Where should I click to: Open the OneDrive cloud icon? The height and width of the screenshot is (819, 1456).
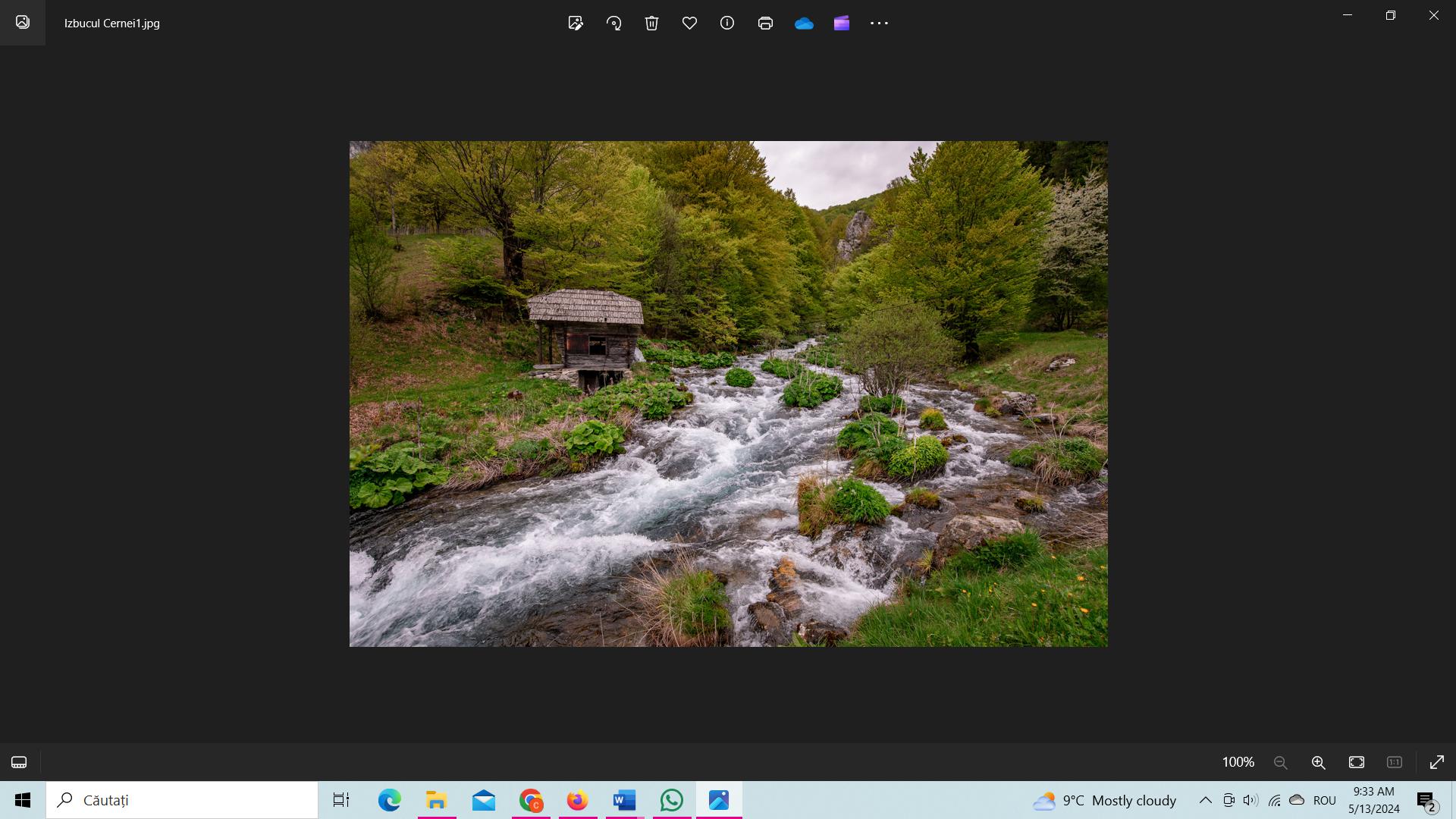point(804,24)
